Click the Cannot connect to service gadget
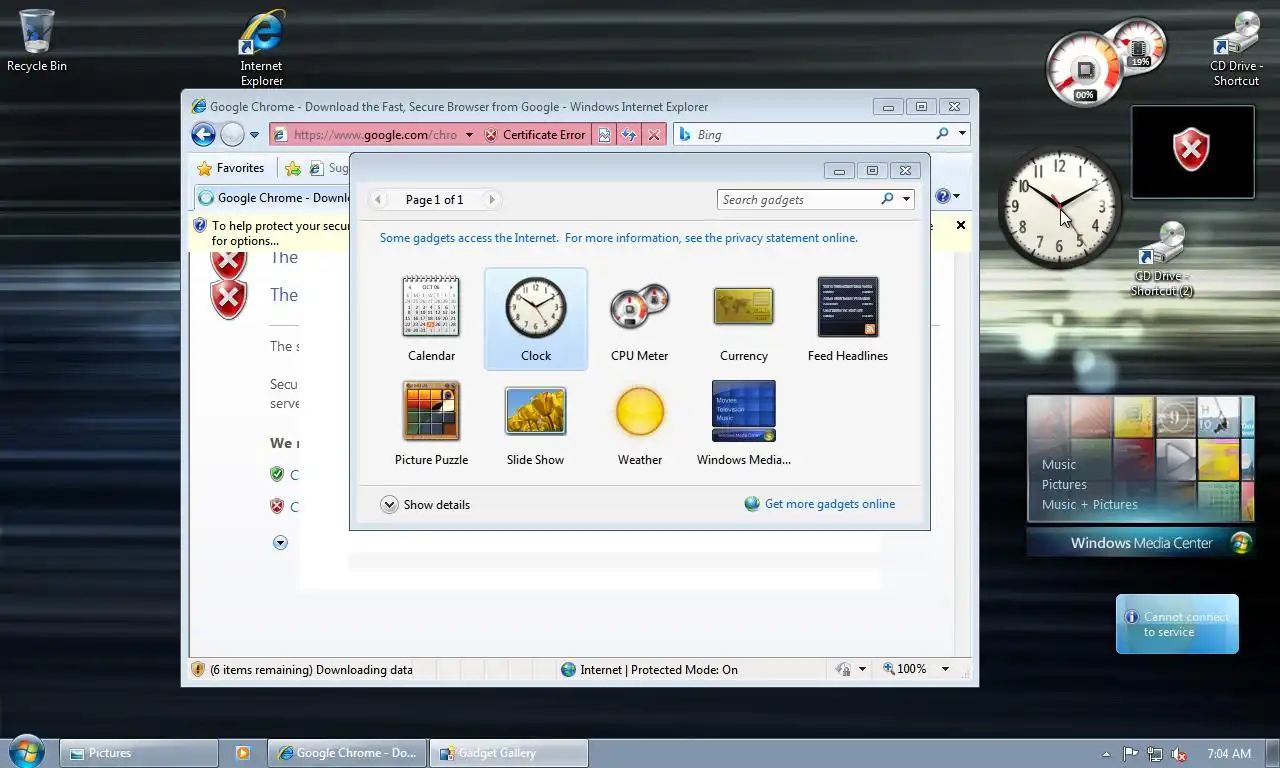 pyautogui.click(x=1177, y=624)
